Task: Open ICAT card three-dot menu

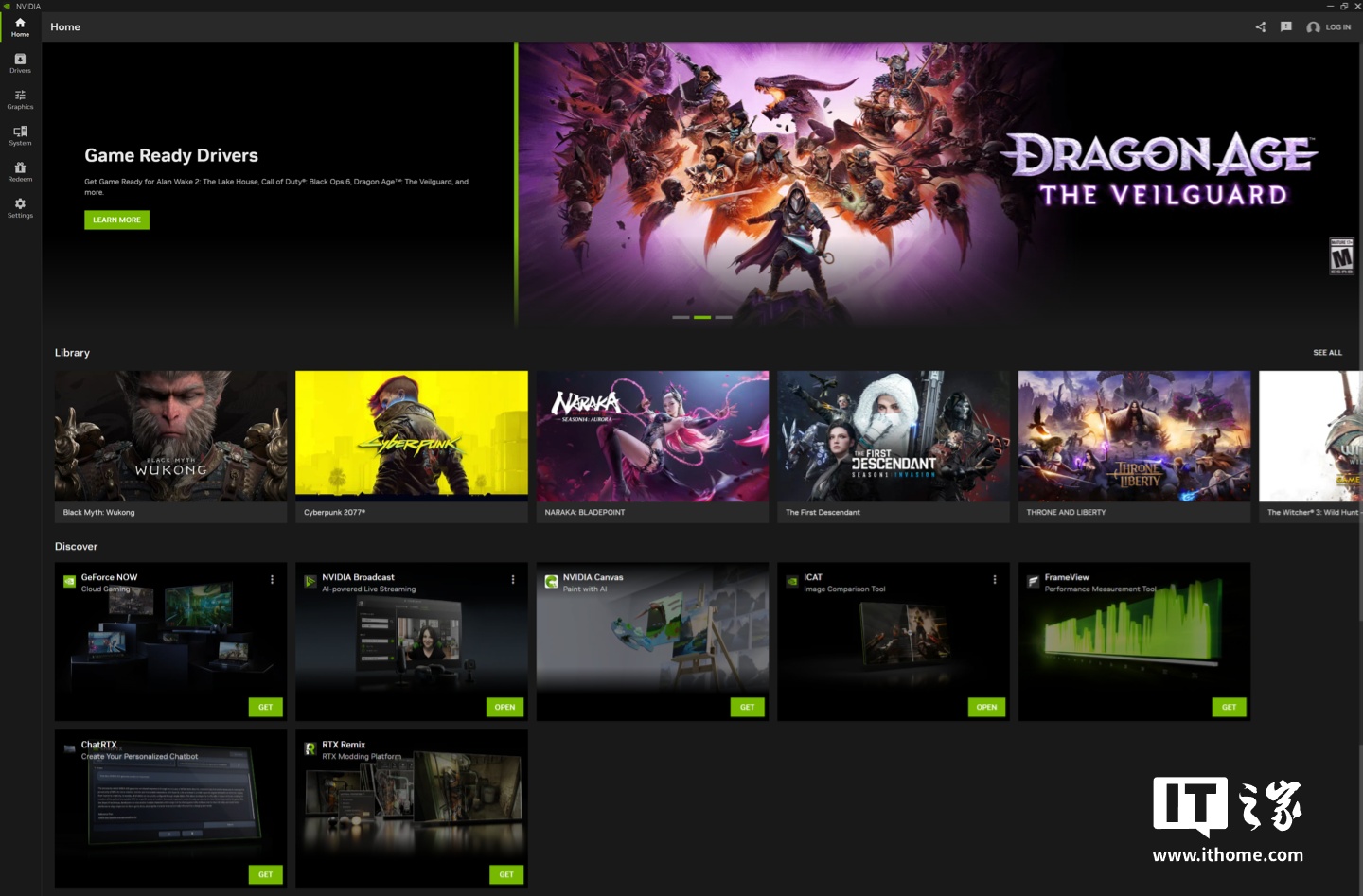Action: click(x=994, y=579)
